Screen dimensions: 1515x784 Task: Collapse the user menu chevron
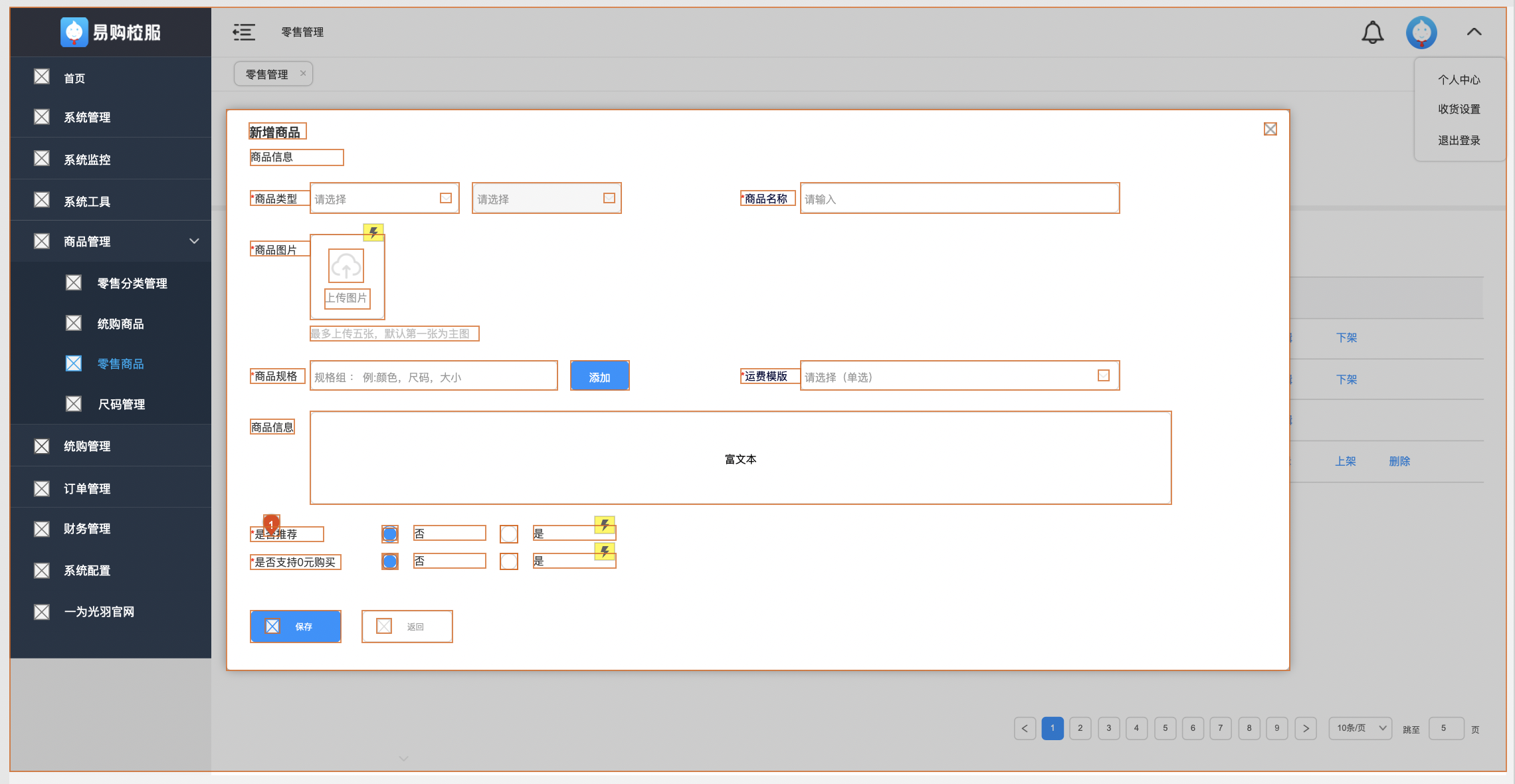[x=1474, y=31]
